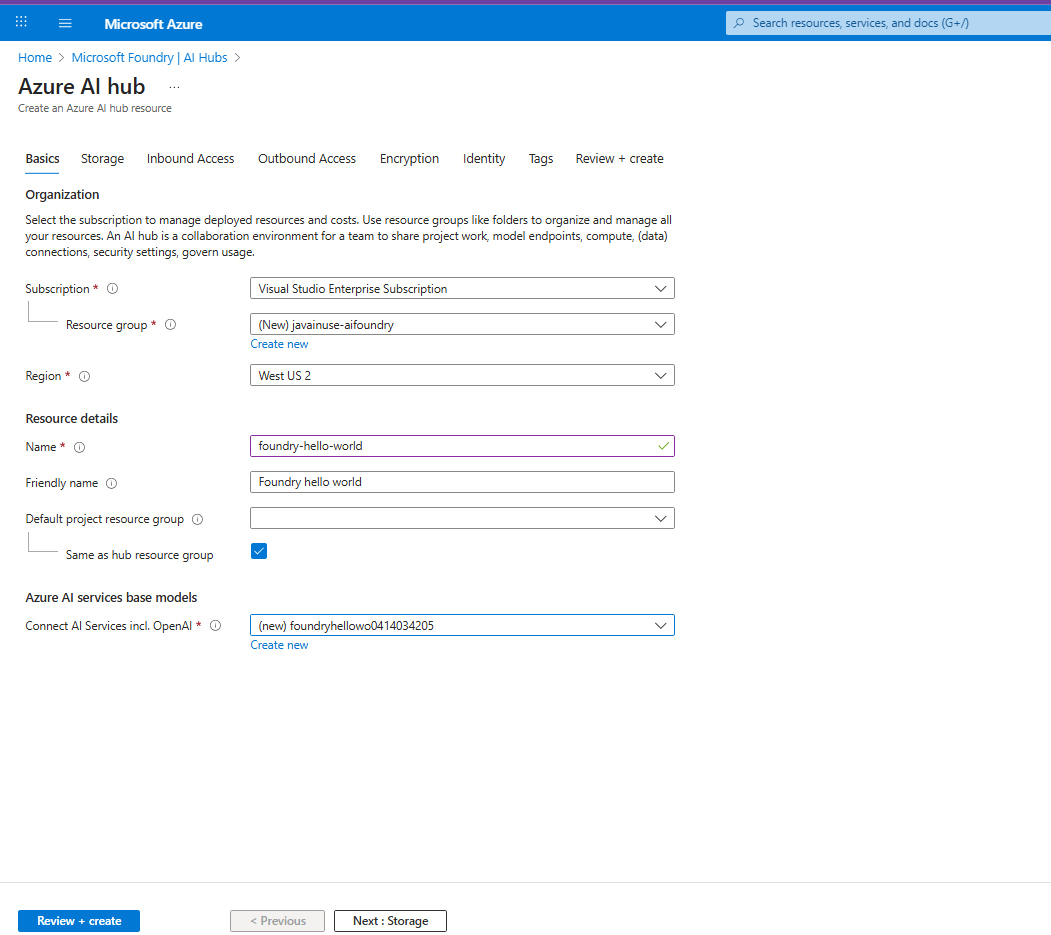Click the info icon next to Friendly name

110,483
